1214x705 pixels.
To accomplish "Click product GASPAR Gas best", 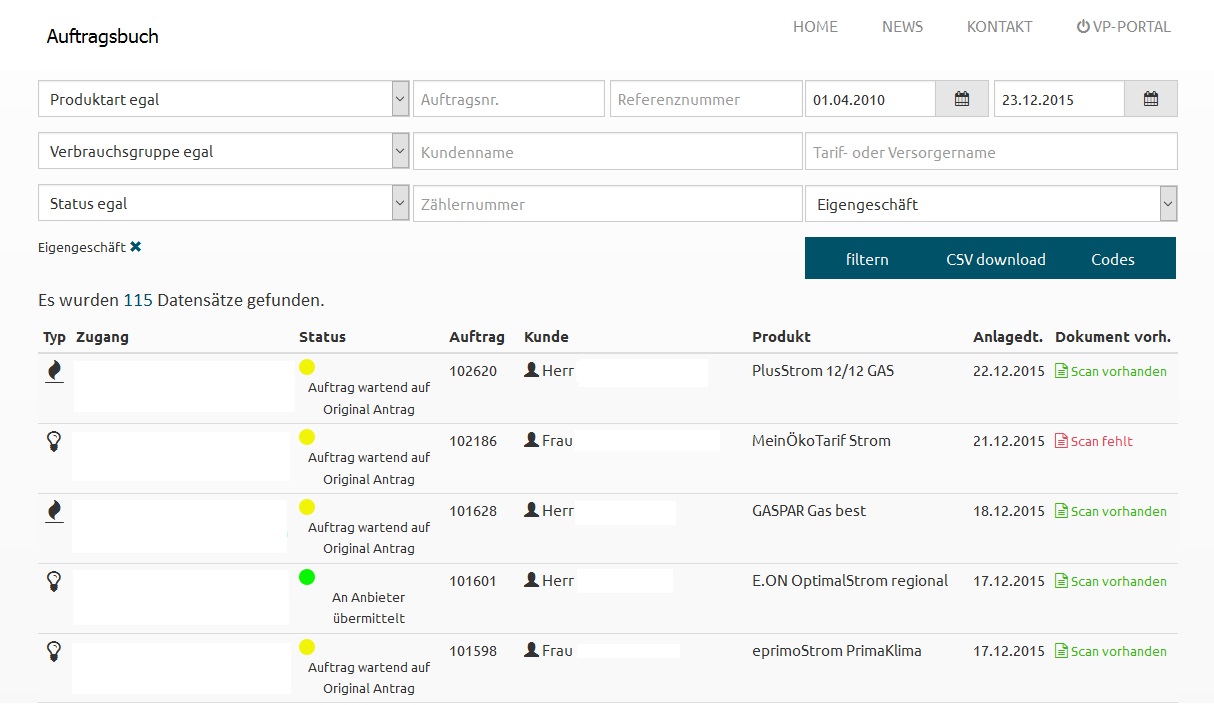I will [809, 511].
